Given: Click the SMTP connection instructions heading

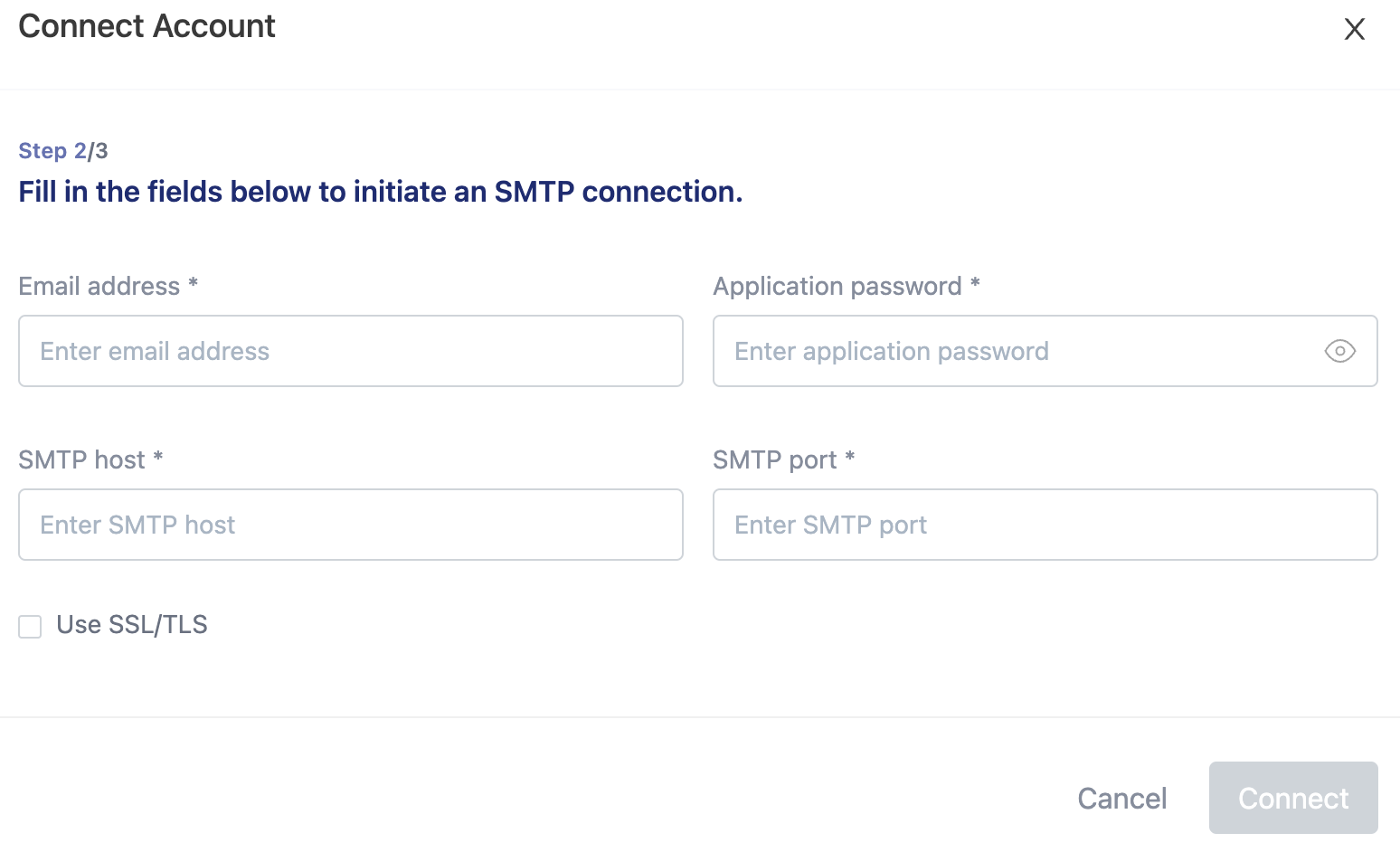Looking at the screenshot, I should click(380, 192).
